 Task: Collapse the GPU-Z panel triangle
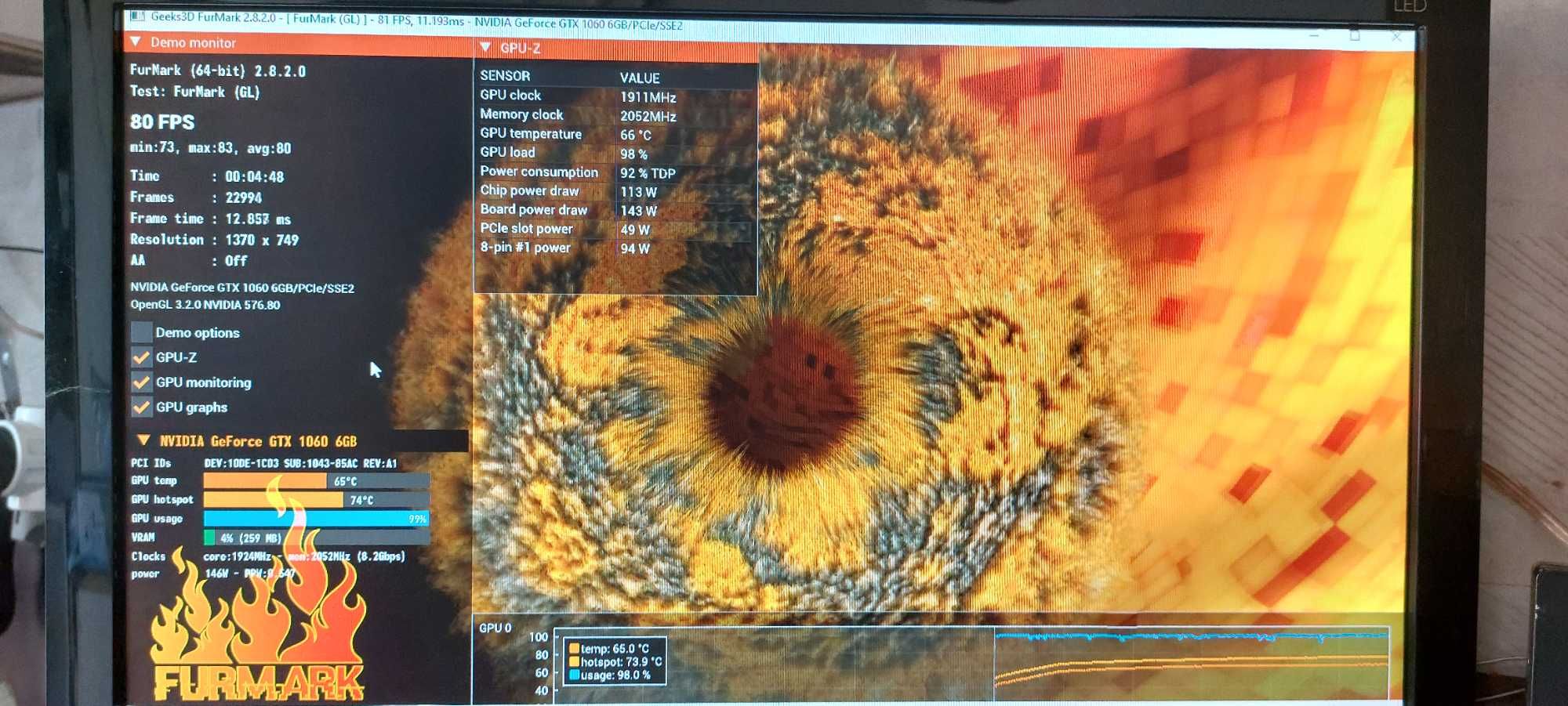(485, 48)
